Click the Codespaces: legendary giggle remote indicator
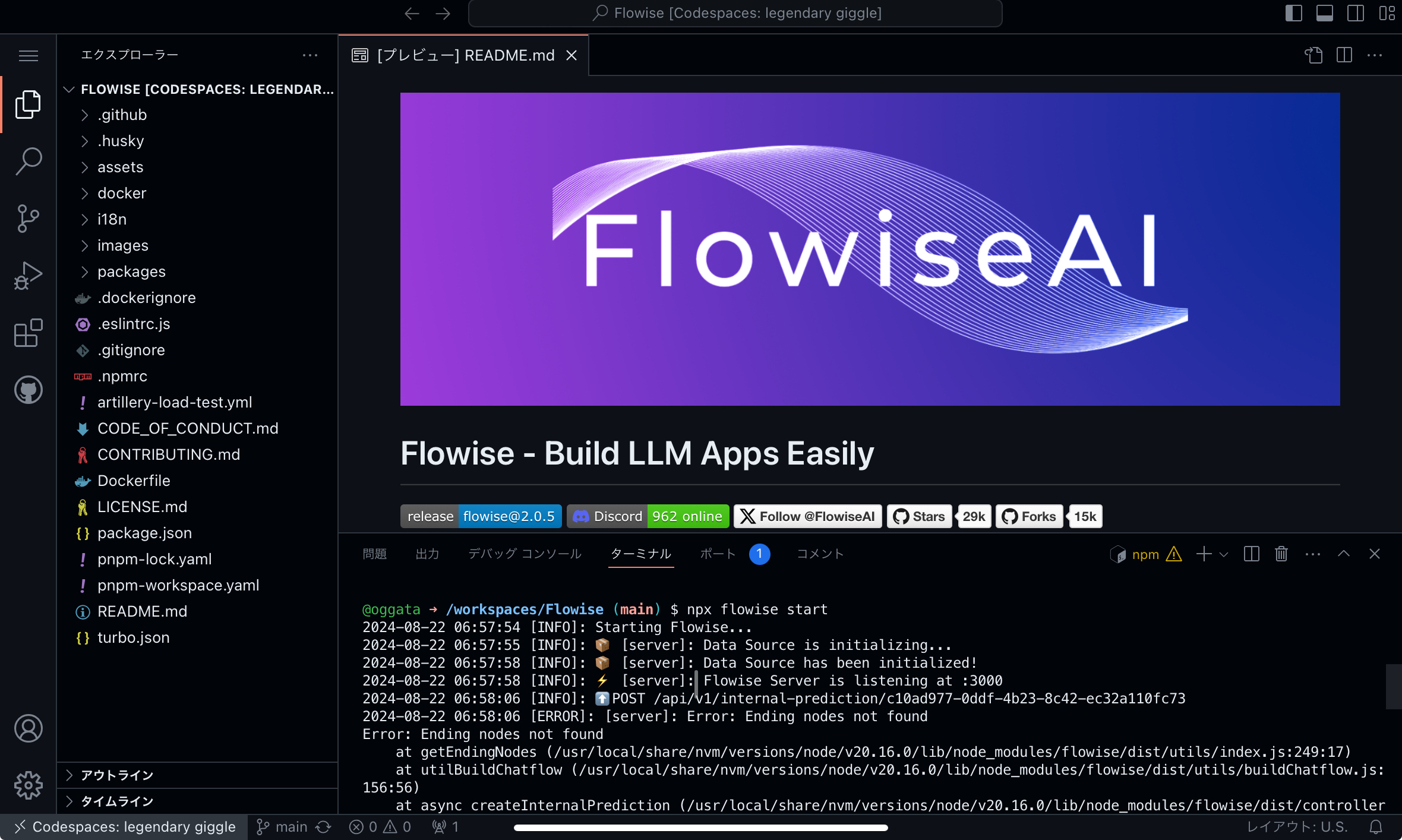This screenshot has width=1402, height=840. pos(125,826)
